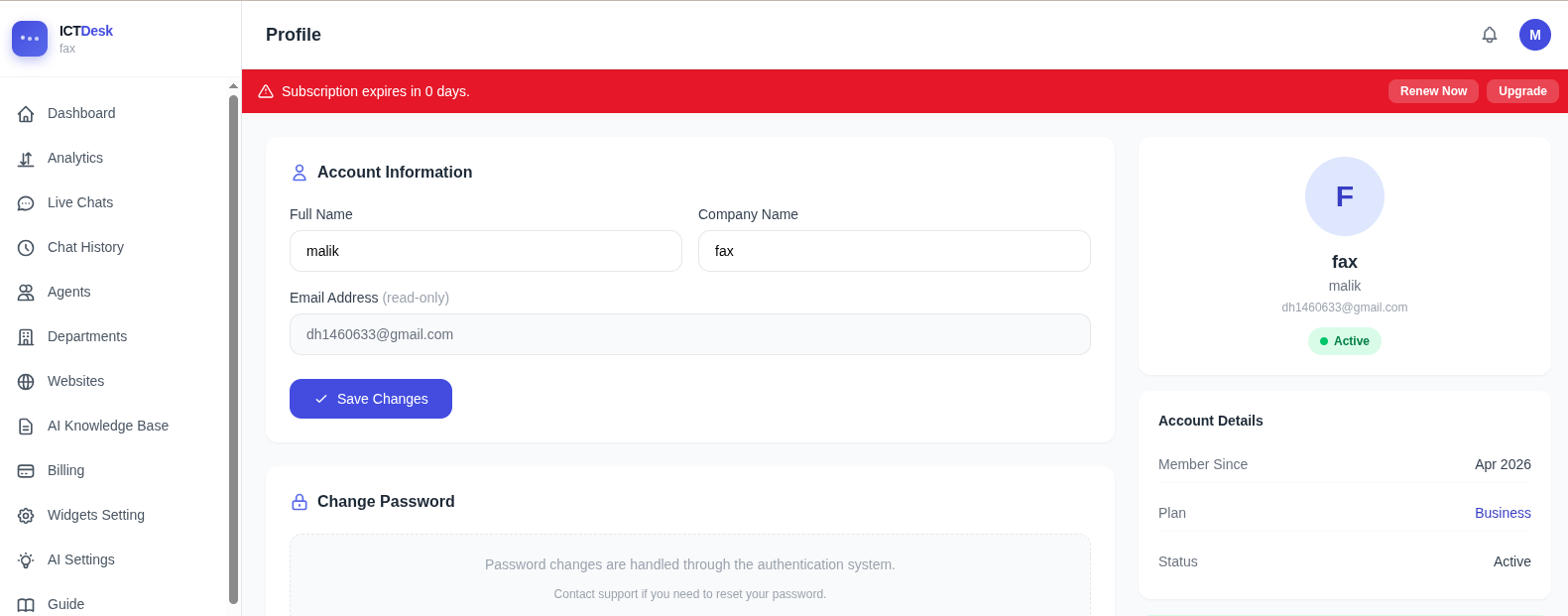Viewport: 1568px width, 616px height.
Task: Open the notifications bell
Action: [1490, 35]
